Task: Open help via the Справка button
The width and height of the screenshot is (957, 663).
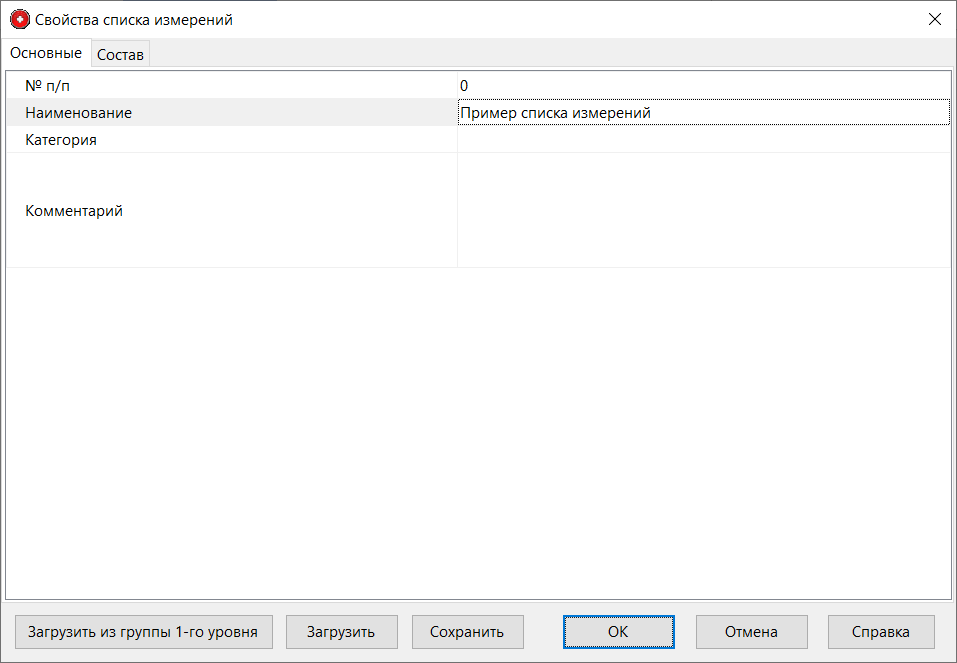Action: tap(880, 631)
